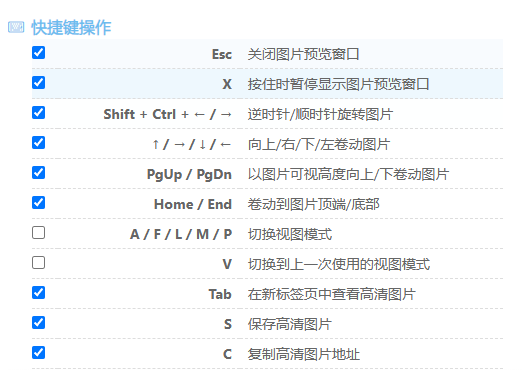Viewport: 522px width, 370px height.
Task: Uncheck the C copy image address checkbox
Action: click(x=39, y=353)
